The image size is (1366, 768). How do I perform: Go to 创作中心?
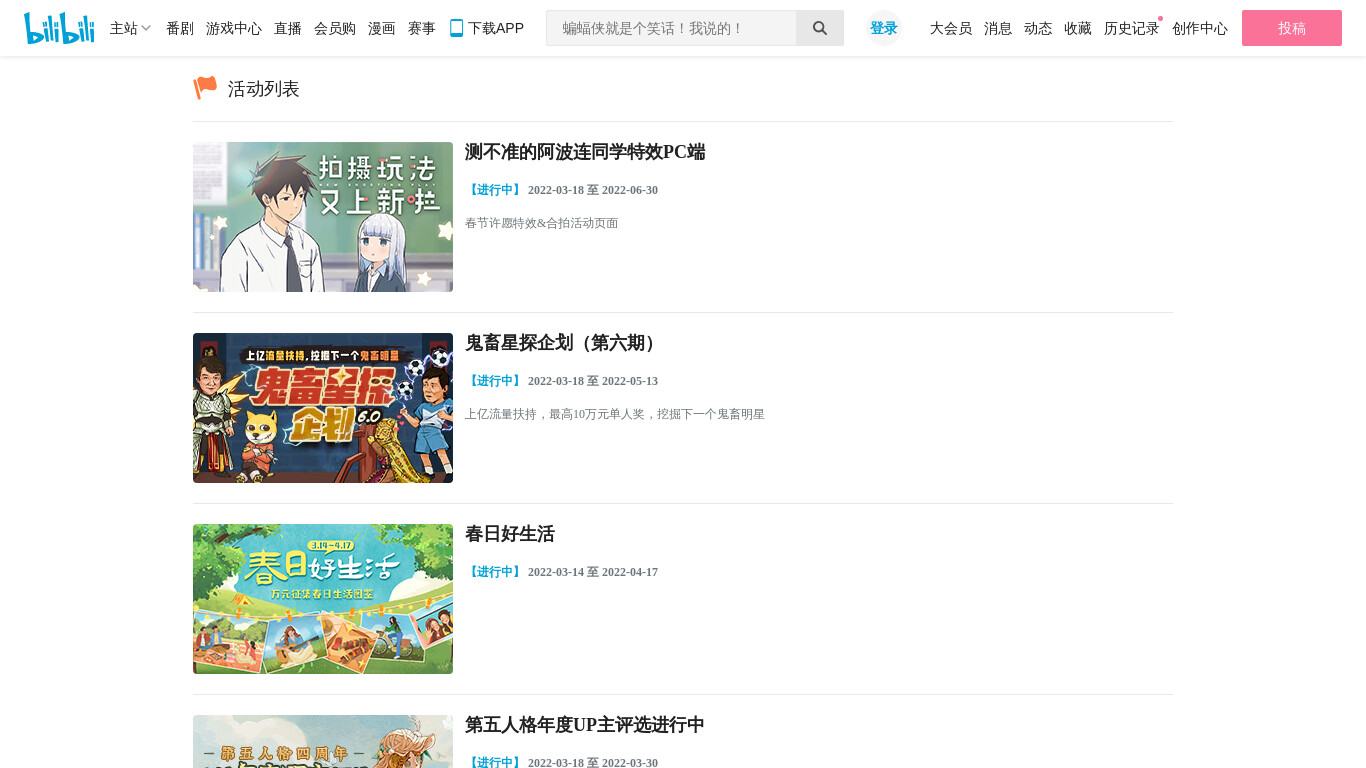click(1200, 28)
